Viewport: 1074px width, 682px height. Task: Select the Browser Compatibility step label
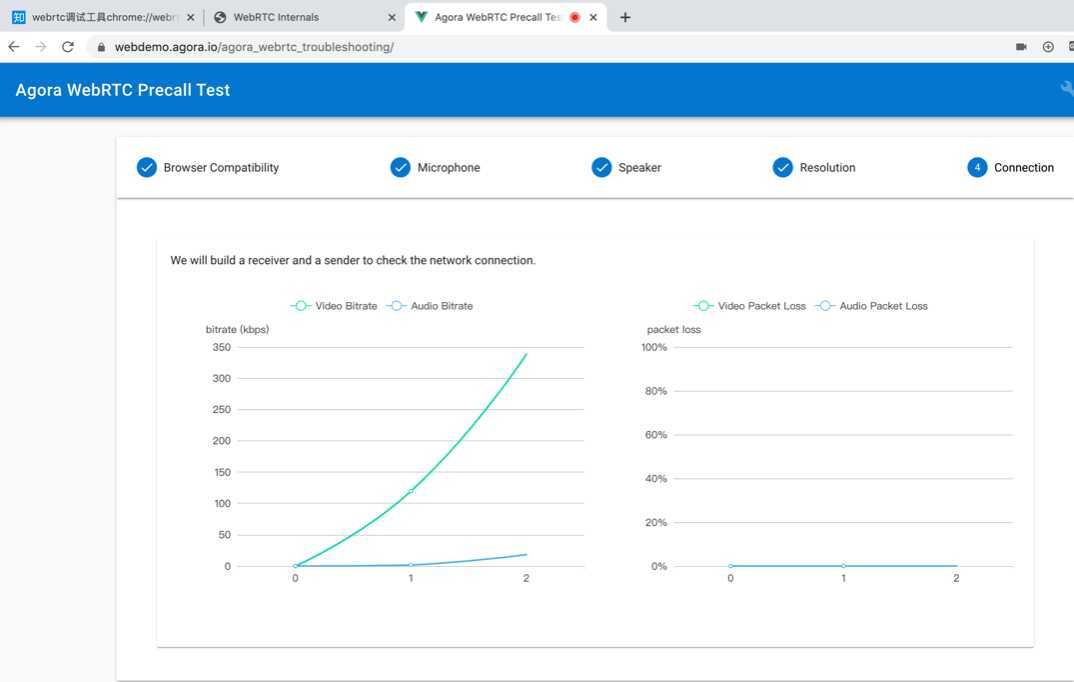click(x=221, y=168)
